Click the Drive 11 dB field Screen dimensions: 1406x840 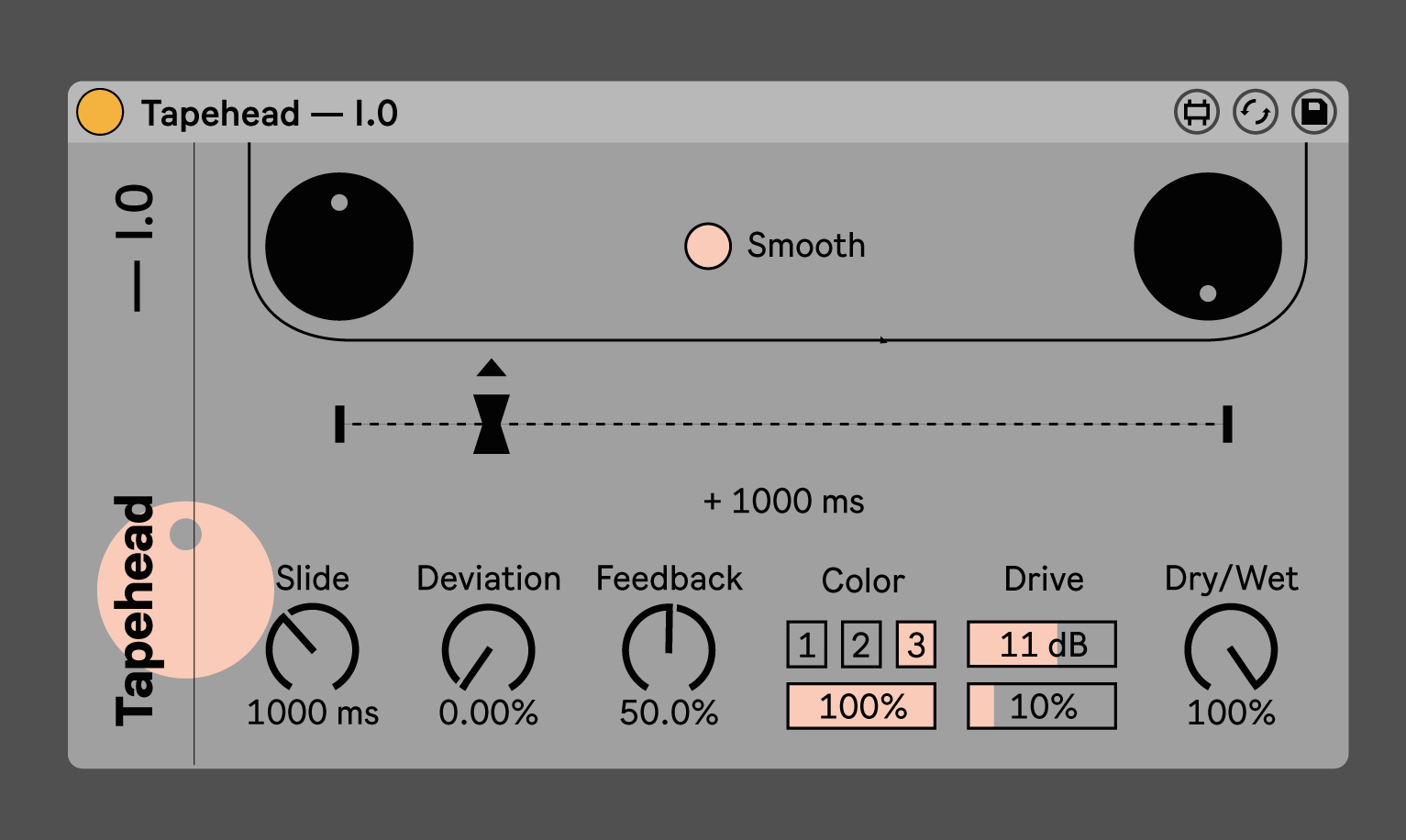(x=1042, y=645)
